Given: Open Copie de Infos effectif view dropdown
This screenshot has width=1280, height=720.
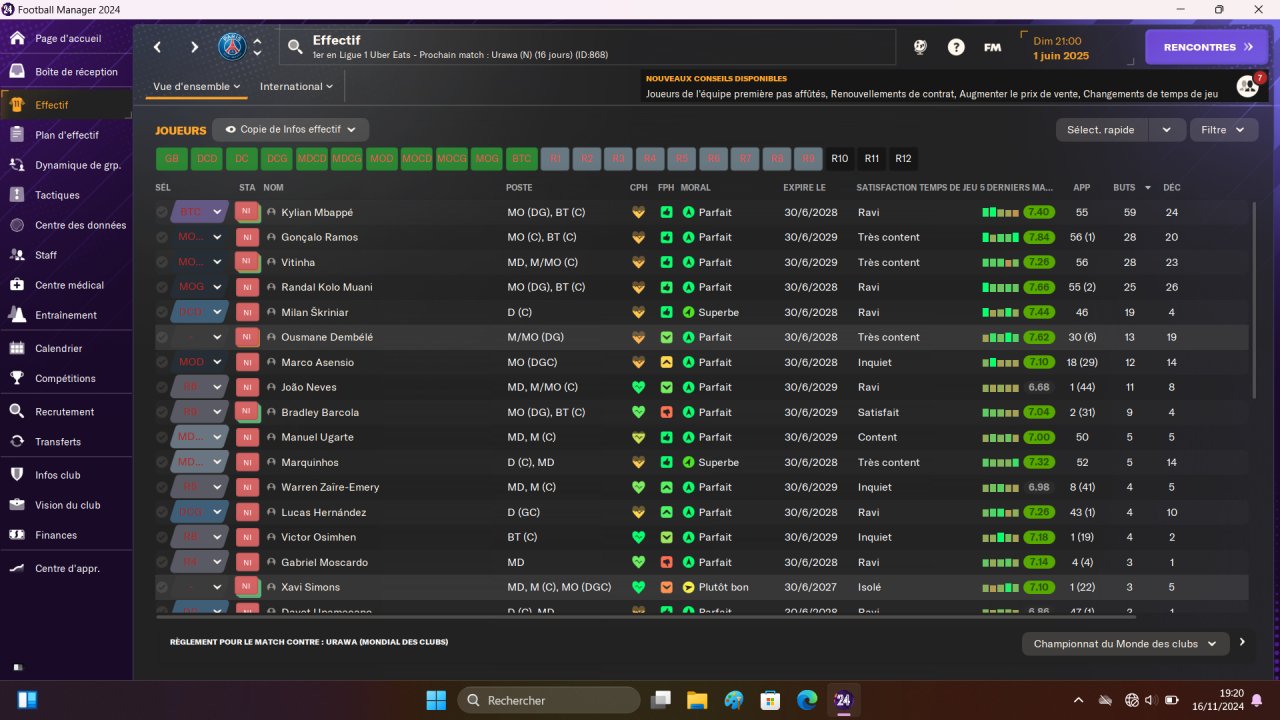Looking at the screenshot, I should pyautogui.click(x=291, y=130).
